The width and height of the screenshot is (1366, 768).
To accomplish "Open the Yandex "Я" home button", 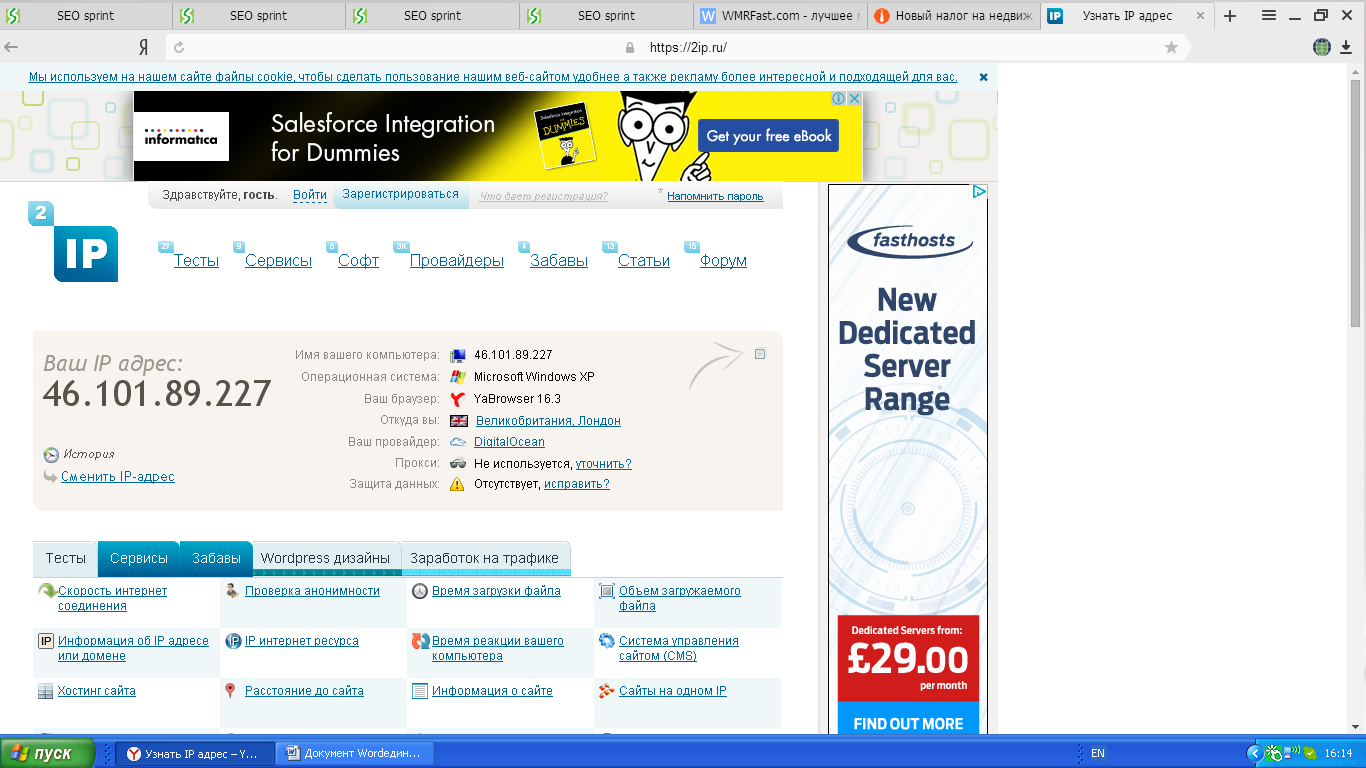I will pos(144,47).
